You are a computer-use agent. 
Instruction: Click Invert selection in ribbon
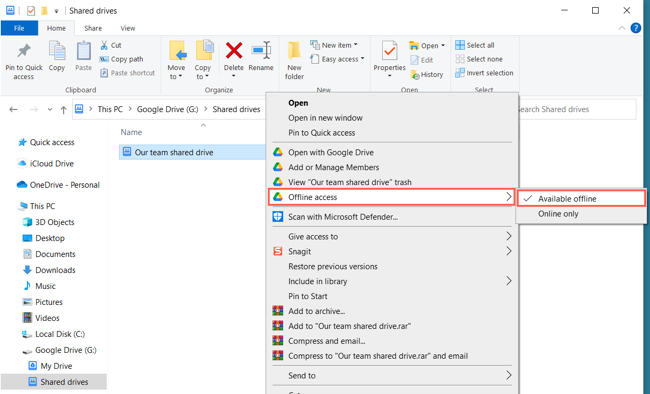tap(484, 73)
